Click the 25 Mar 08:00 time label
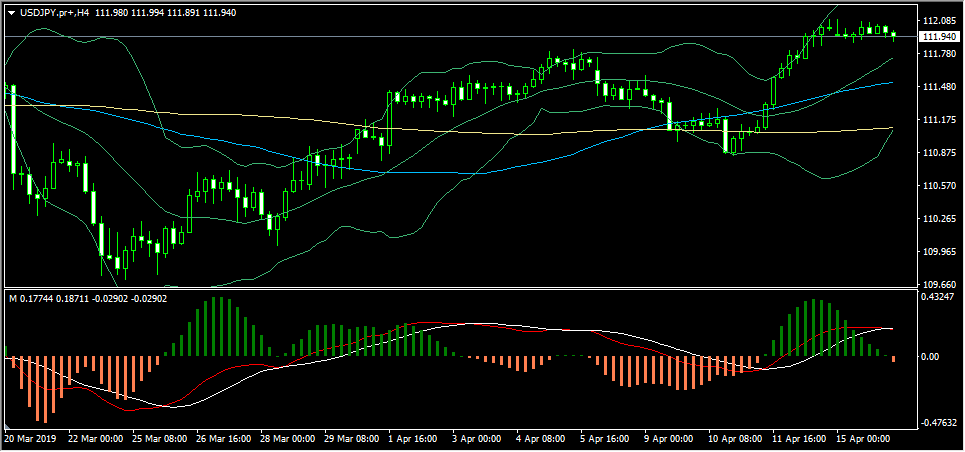Screen dimensions: 965x452 pos(160,439)
